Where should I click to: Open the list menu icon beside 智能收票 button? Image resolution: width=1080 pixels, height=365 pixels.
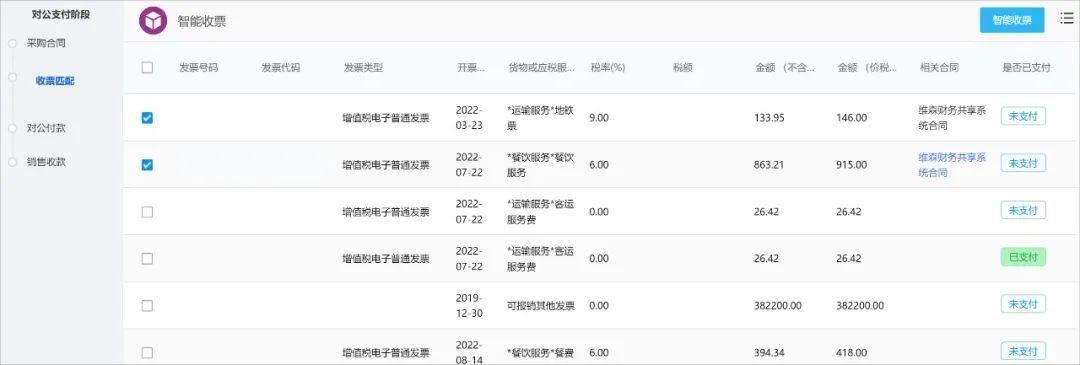coord(1066,19)
